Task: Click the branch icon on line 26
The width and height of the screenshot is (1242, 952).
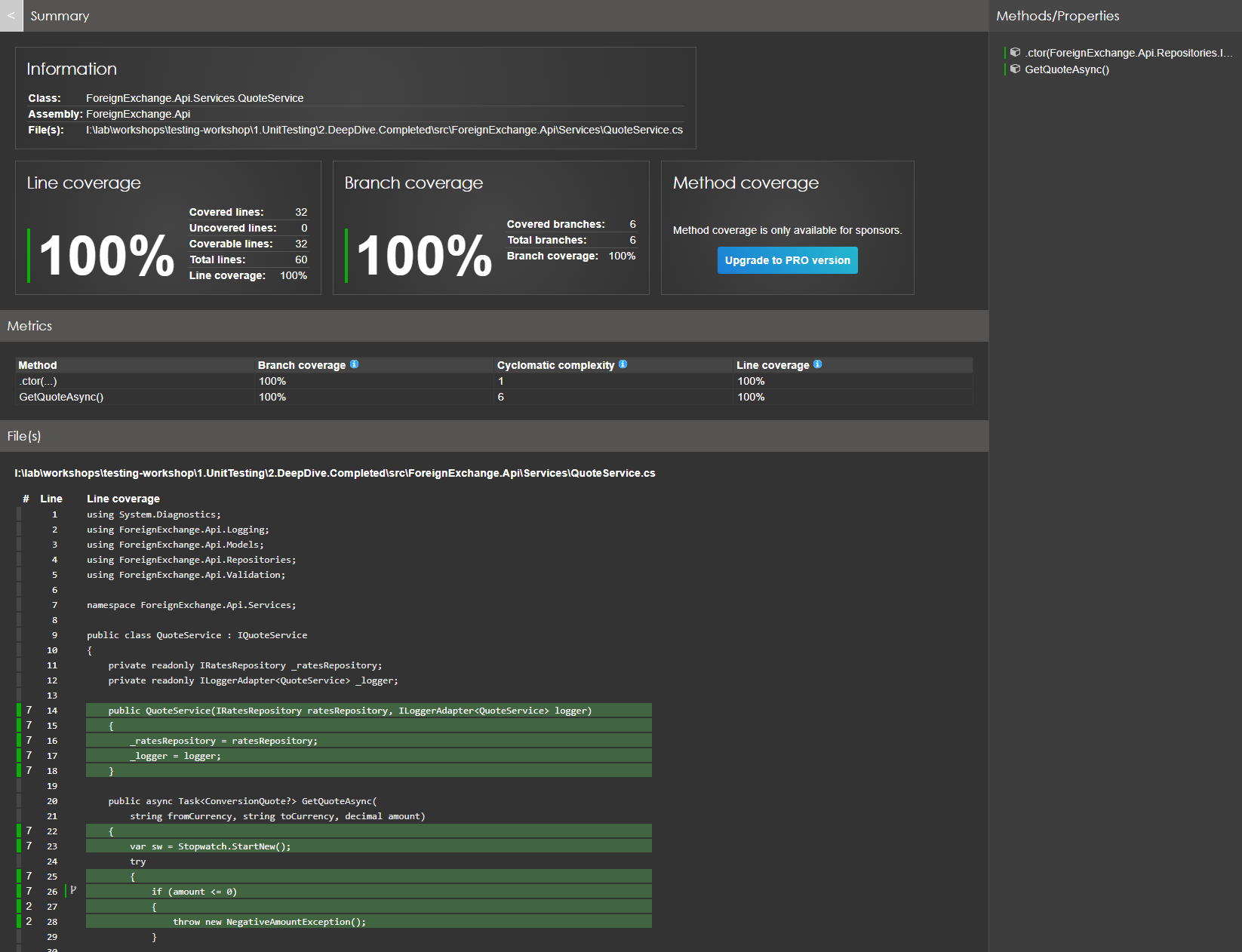Action: click(x=73, y=891)
